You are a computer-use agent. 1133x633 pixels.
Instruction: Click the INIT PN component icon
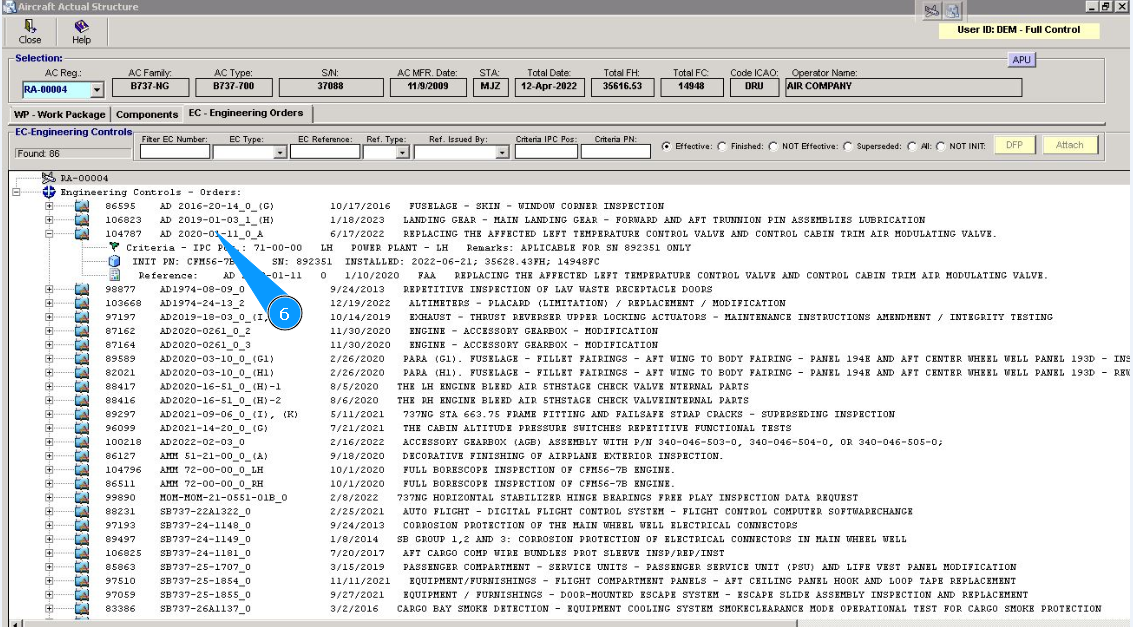(114, 261)
